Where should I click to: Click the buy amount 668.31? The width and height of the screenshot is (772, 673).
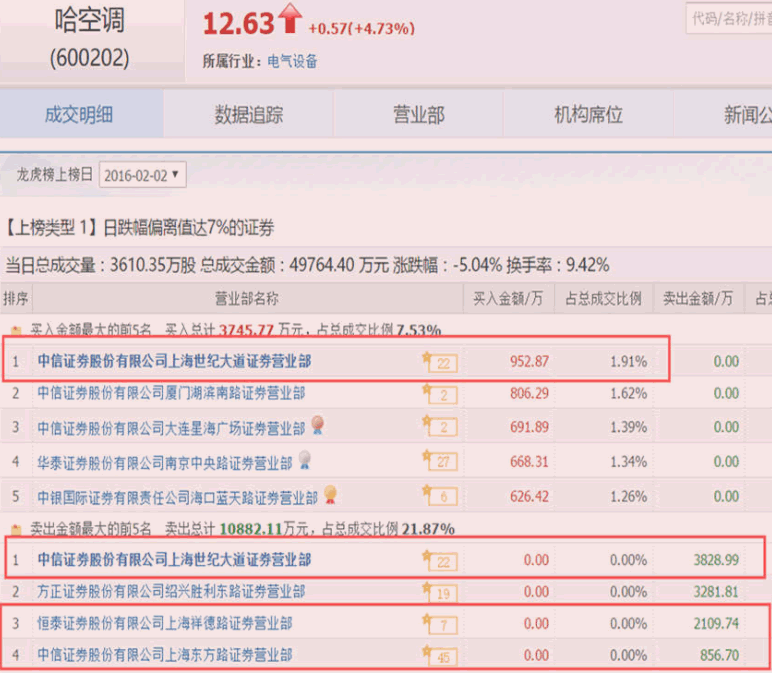point(529,461)
